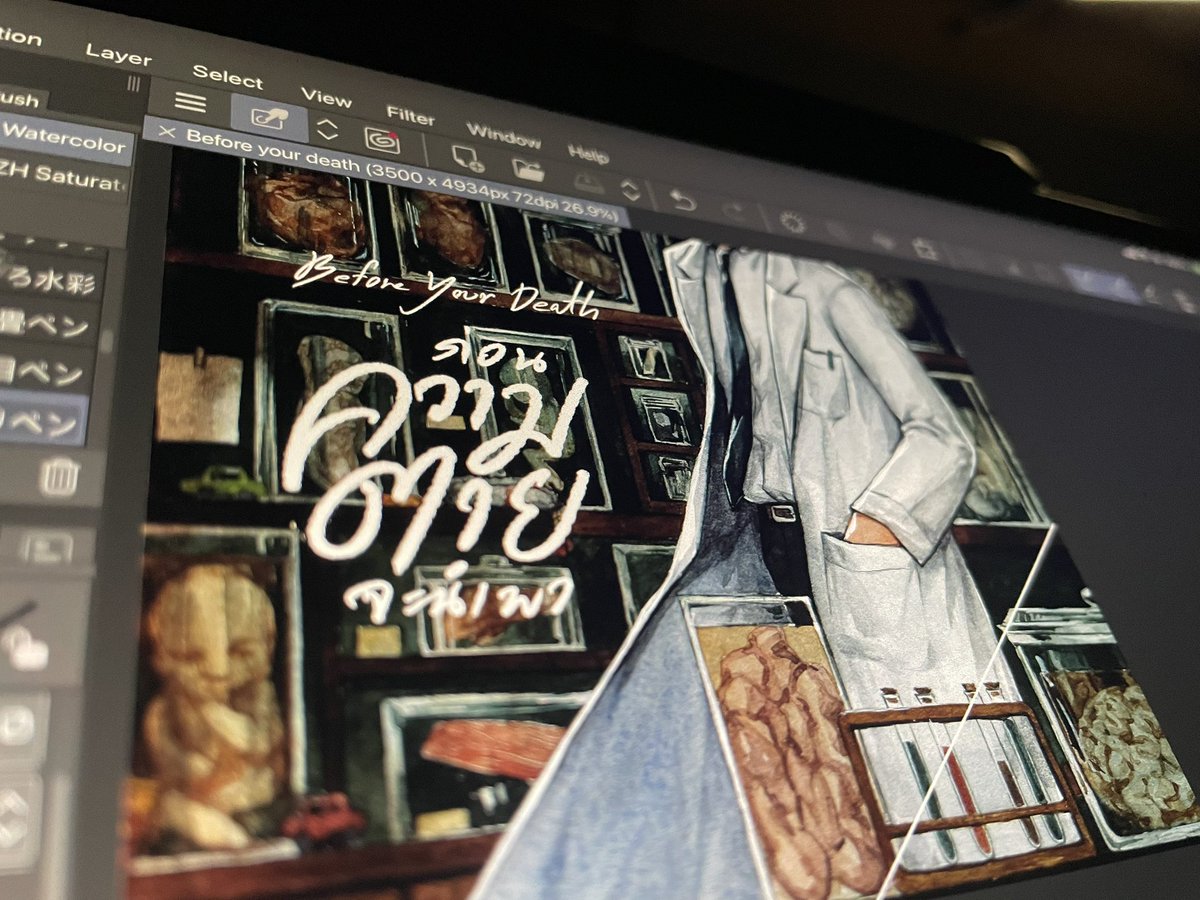The image size is (1200, 900).
Task: Expand the up-down chevron next to edit icon
Action: coord(327,130)
